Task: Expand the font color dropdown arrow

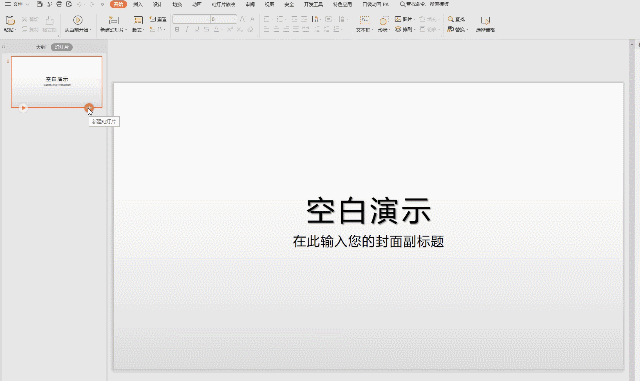Action: click(222, 29)
